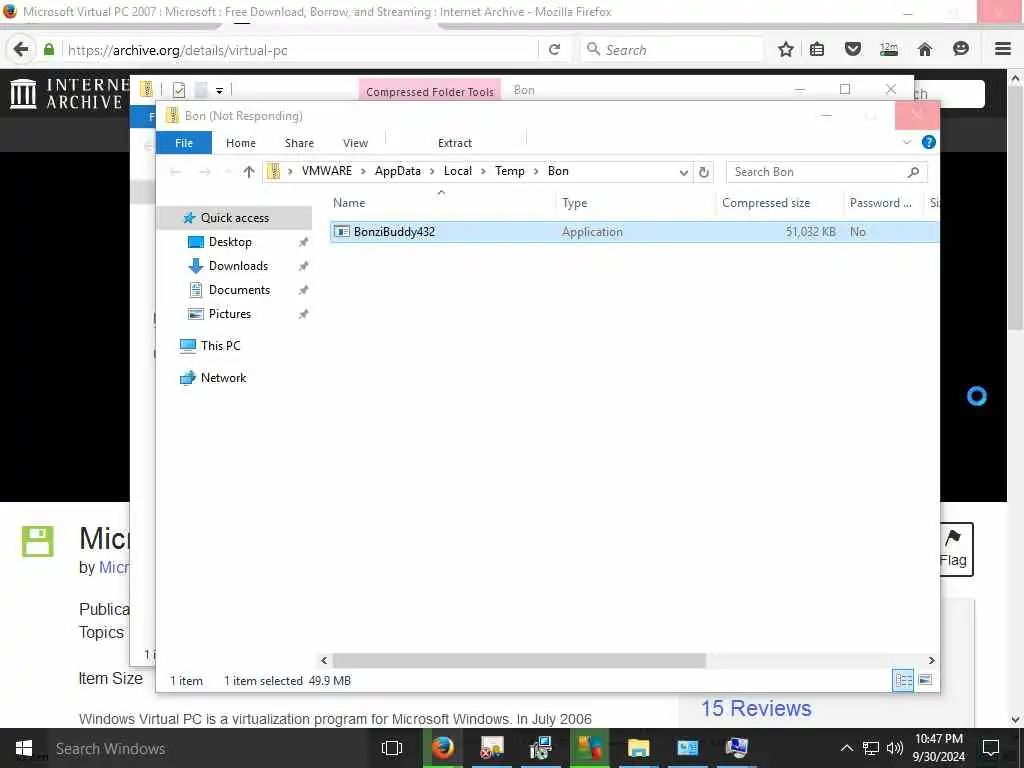Click Internet Archive logo
1024x768 pixels.
(x=69, y=93)
